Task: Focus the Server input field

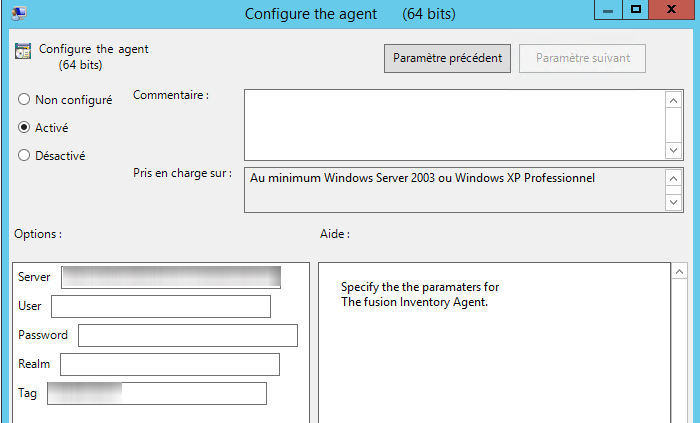Action: click(x=171, y=277)
